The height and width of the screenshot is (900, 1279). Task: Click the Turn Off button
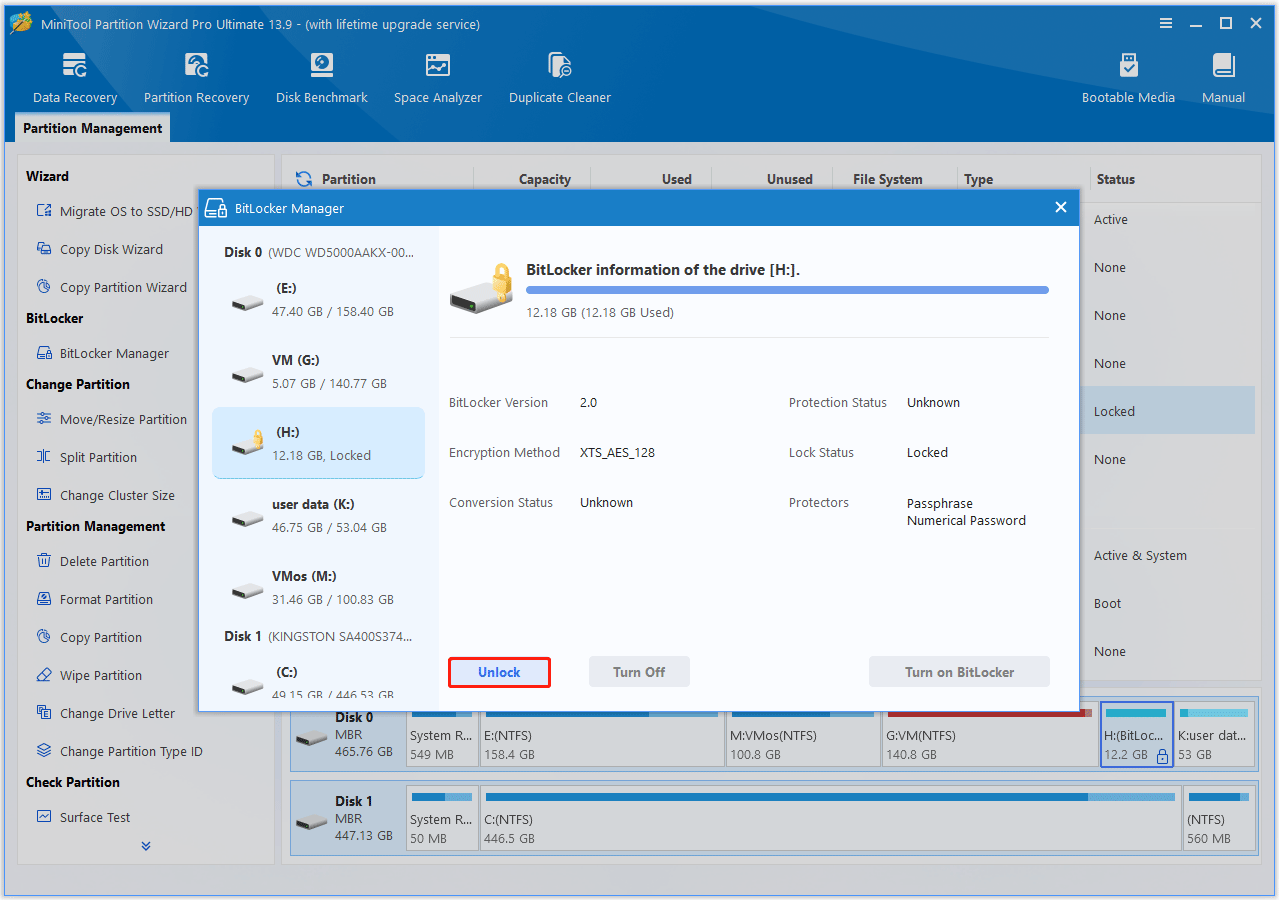pos(639,672)
